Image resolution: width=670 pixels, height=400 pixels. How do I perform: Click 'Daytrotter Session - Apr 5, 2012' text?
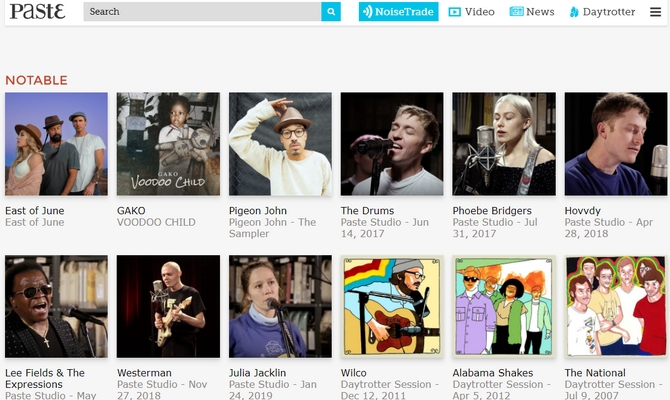[x=502, y=389]
